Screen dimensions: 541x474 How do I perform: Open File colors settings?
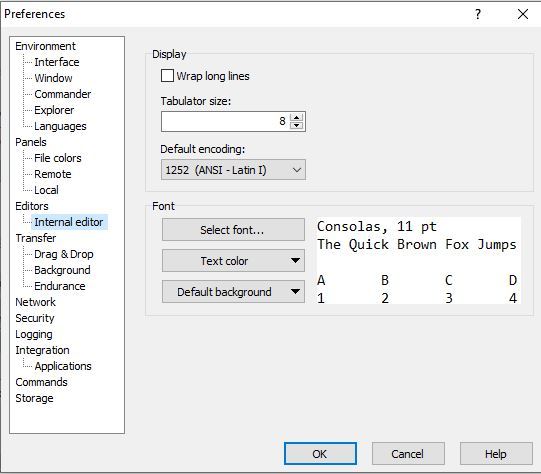pyautogui.click(x=58, y=158)
